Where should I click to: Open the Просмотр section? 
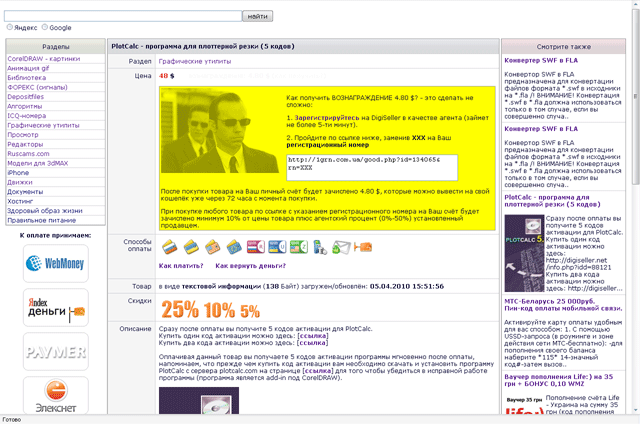coord(23,135)
